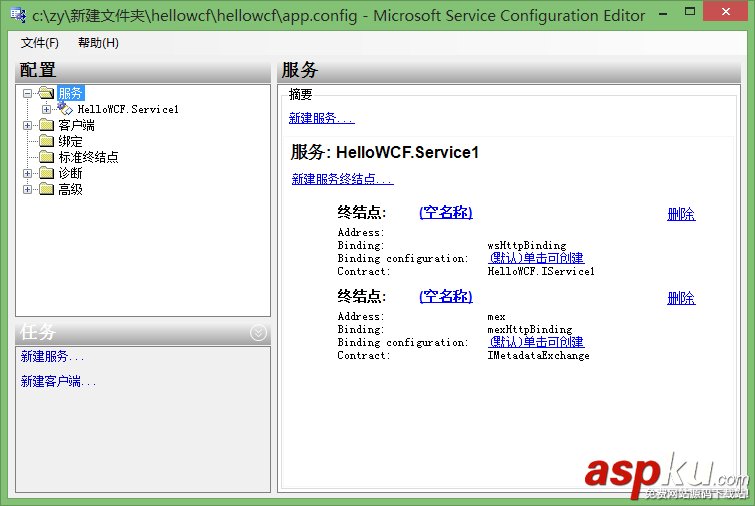This screenshot has height=506, width=755.
Task: Select 客户端 in the tree
Action: point(77,126)
